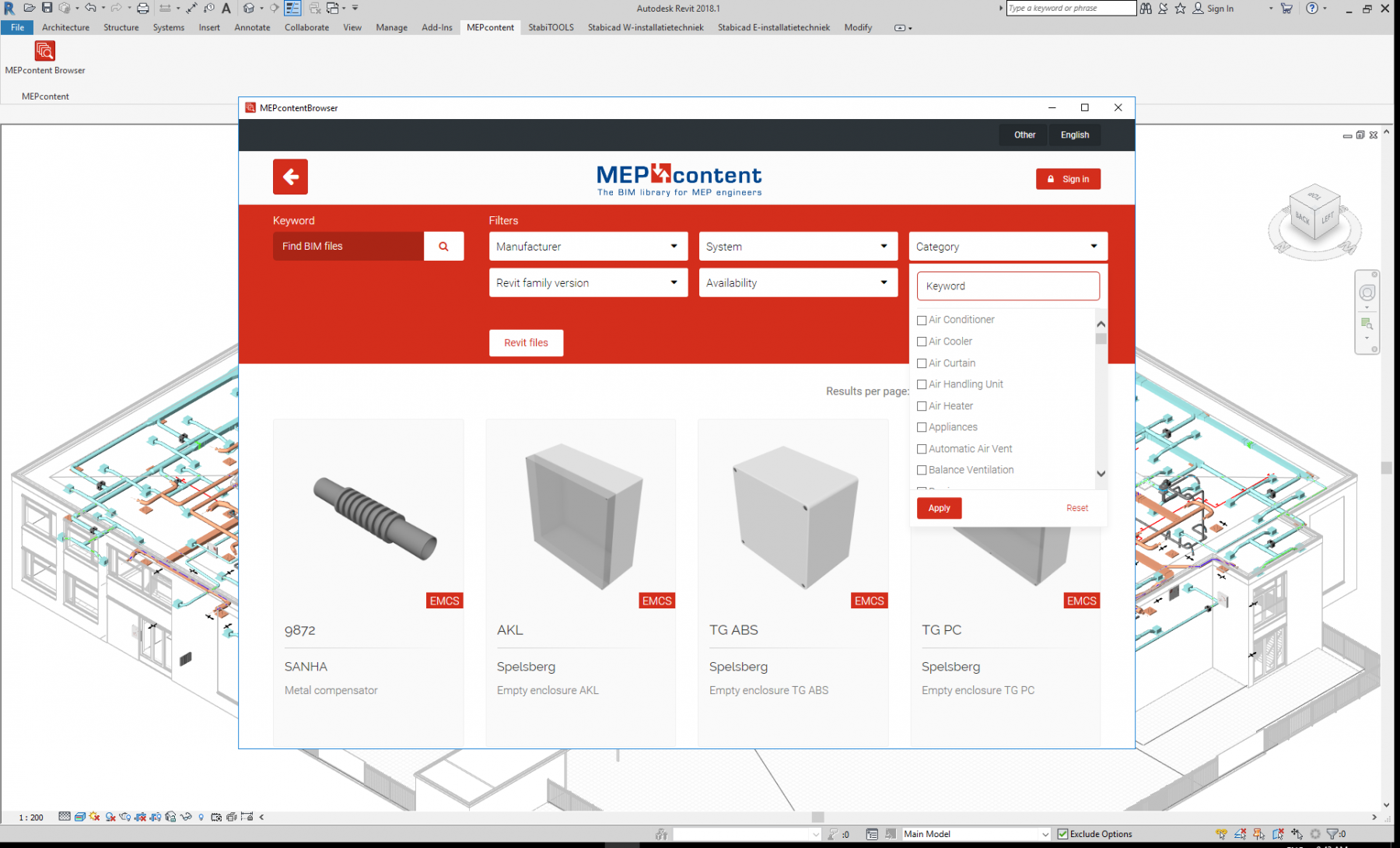1400x848 pixels.
Task: Check the Appliances category checkbox
Action: [x=922, y=427]
